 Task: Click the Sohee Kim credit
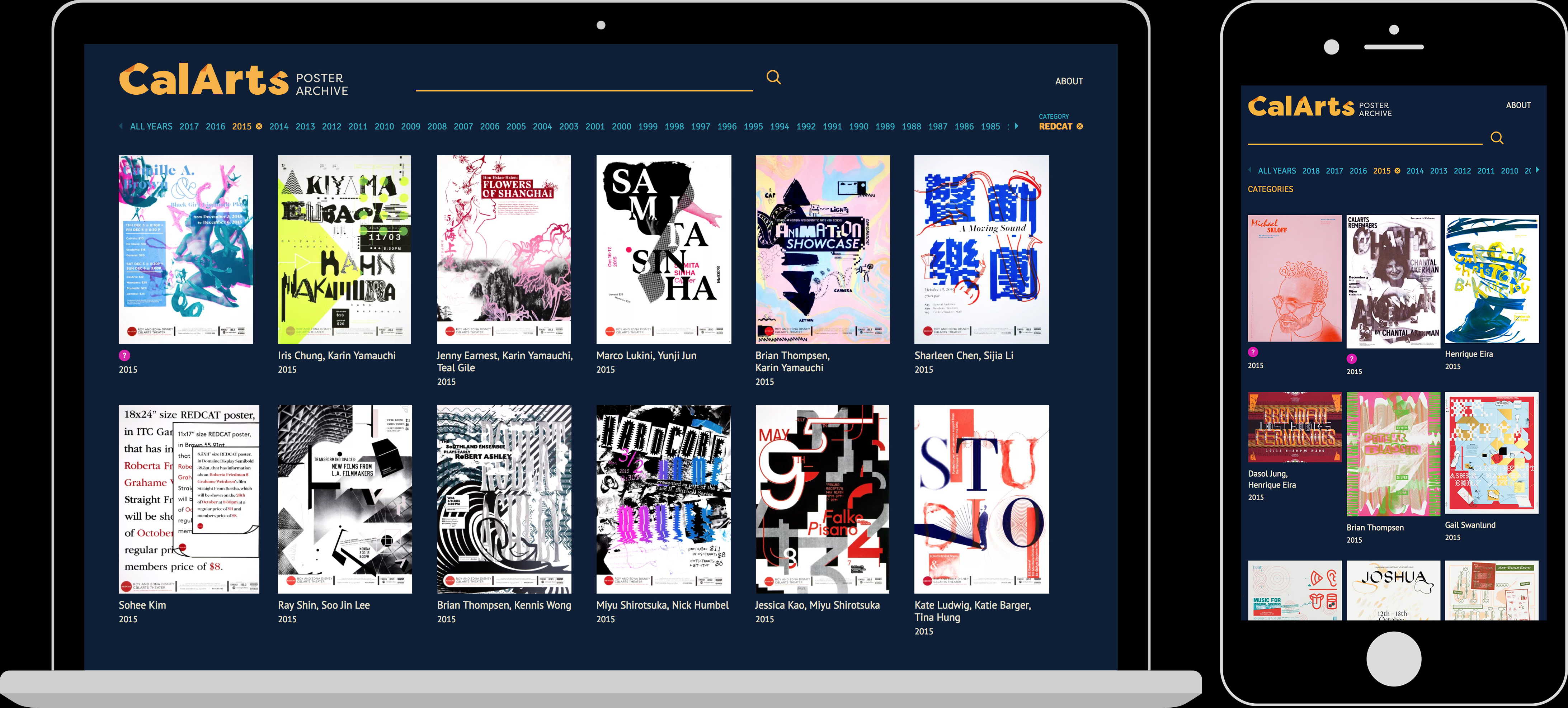click(142, 605)
